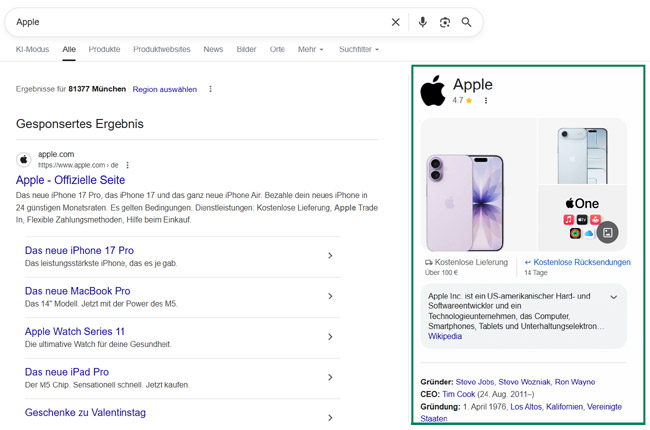The image size is (650, 430).
Task: Click the Region auswählen link
Action: tap(165, 89)
